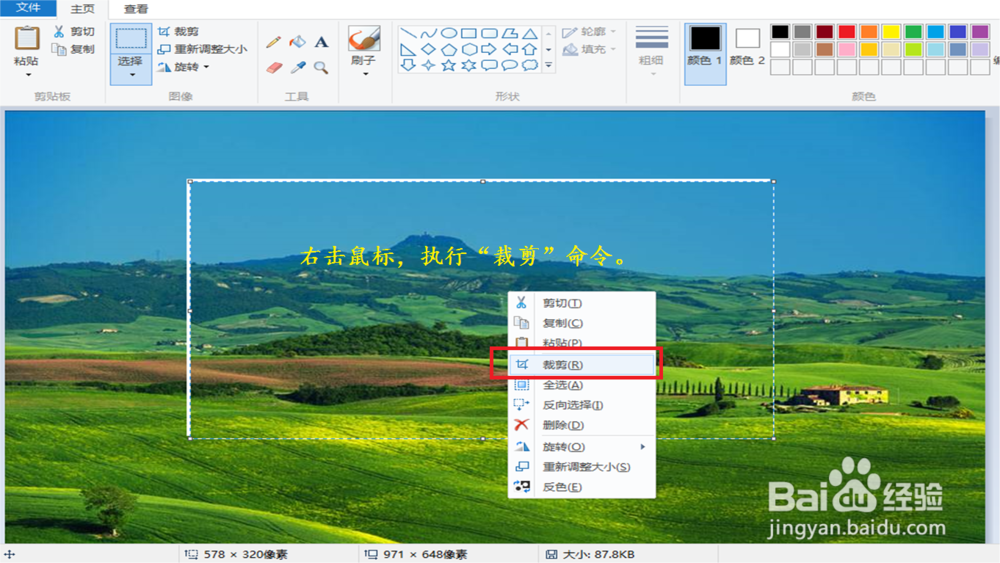Switch to the Home (主页) tab
This screenshot has height=563, width=1000.
[82, 9]
